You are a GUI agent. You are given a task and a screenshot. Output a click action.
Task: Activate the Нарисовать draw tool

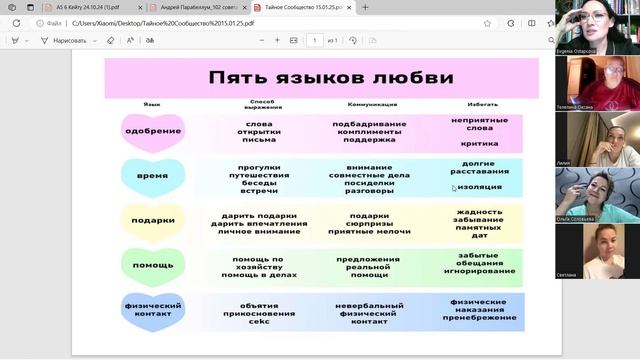pos(63,40)
